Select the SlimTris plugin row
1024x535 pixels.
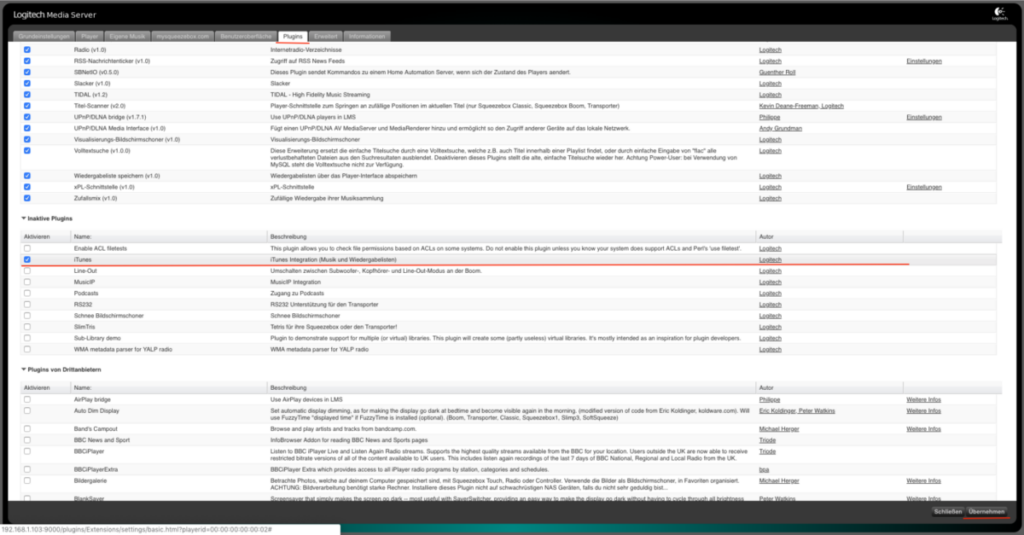[x=509, y=327]
